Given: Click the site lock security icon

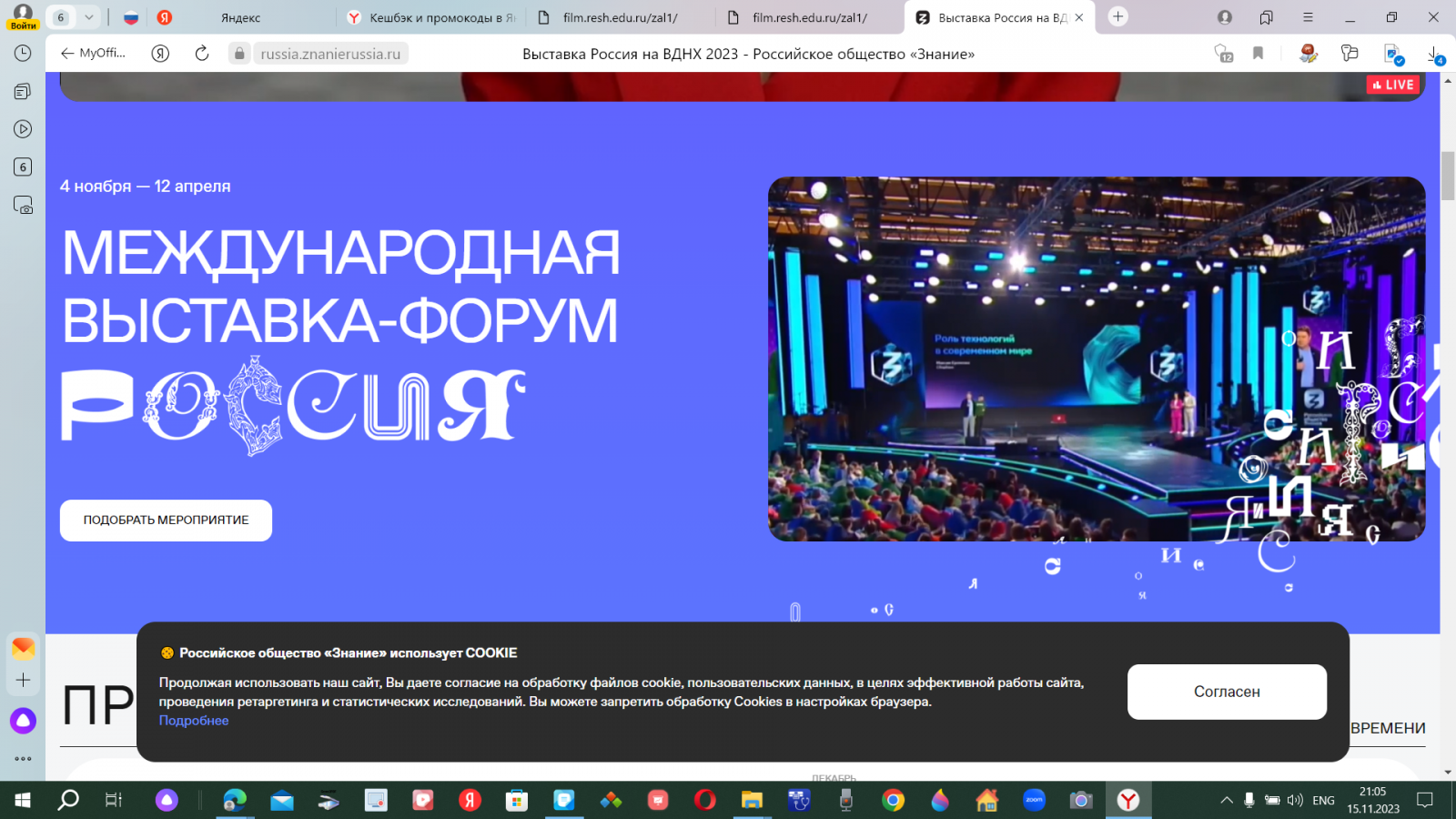Looking at the screenshot, I should (238, 54).
